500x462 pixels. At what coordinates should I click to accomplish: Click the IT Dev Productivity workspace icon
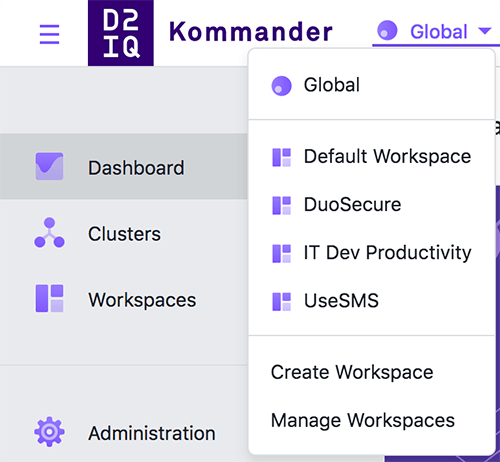coord(282,254)
